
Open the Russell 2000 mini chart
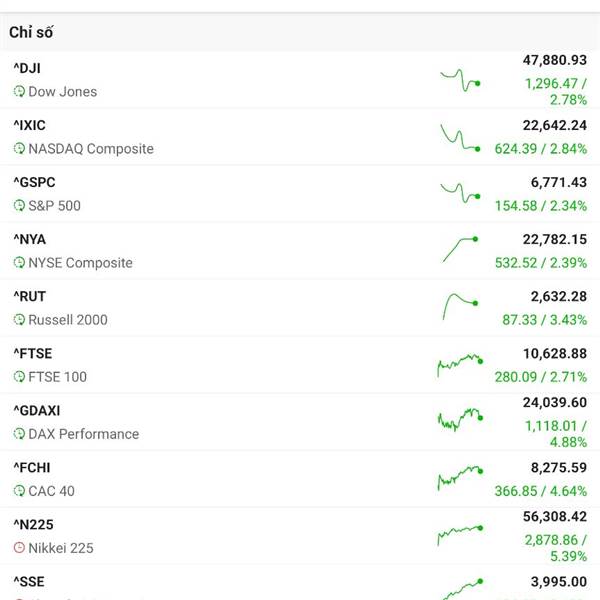(x=460, y=306)
